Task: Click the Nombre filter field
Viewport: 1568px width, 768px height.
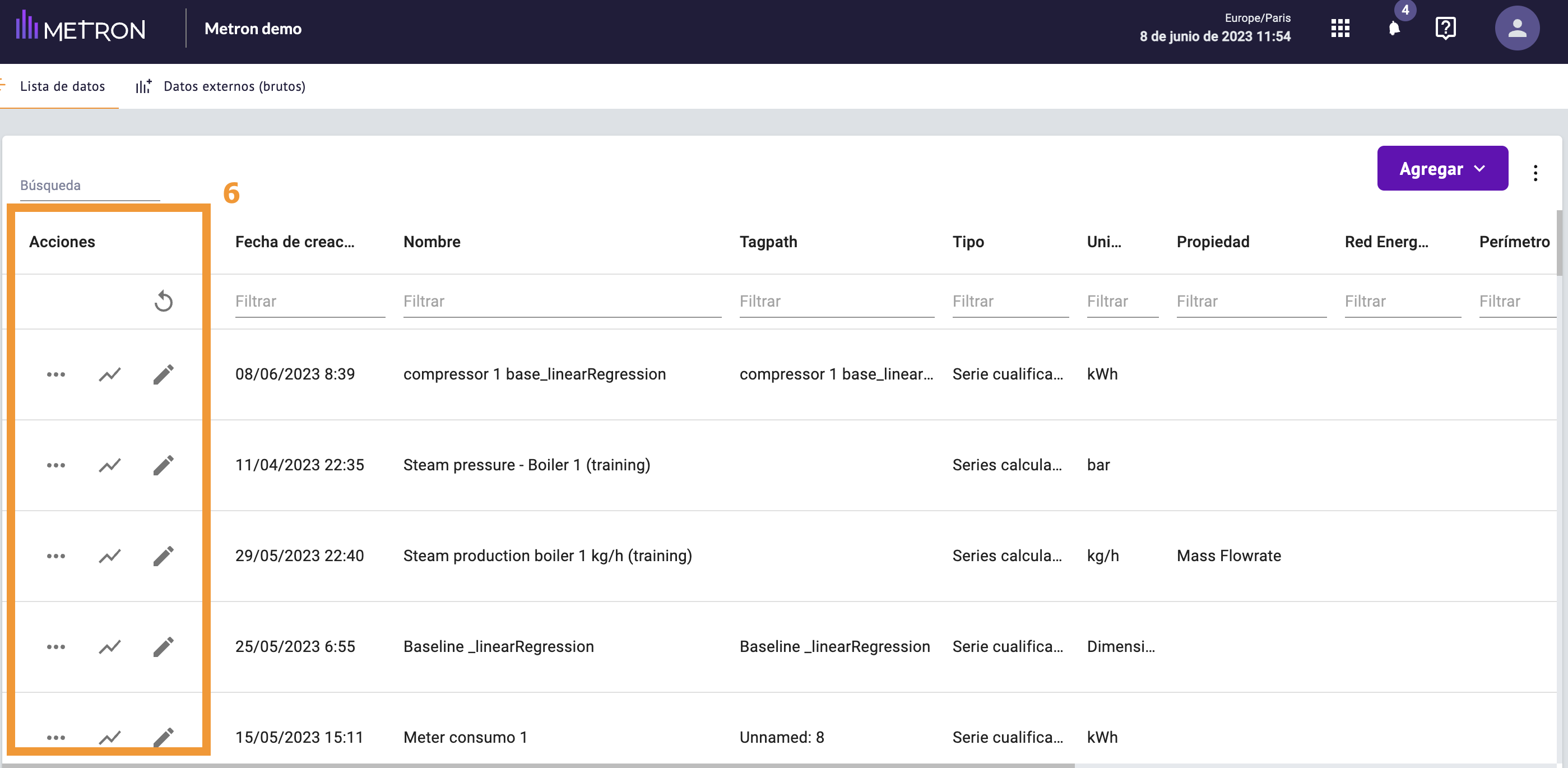Action: [x=562, y=302]
